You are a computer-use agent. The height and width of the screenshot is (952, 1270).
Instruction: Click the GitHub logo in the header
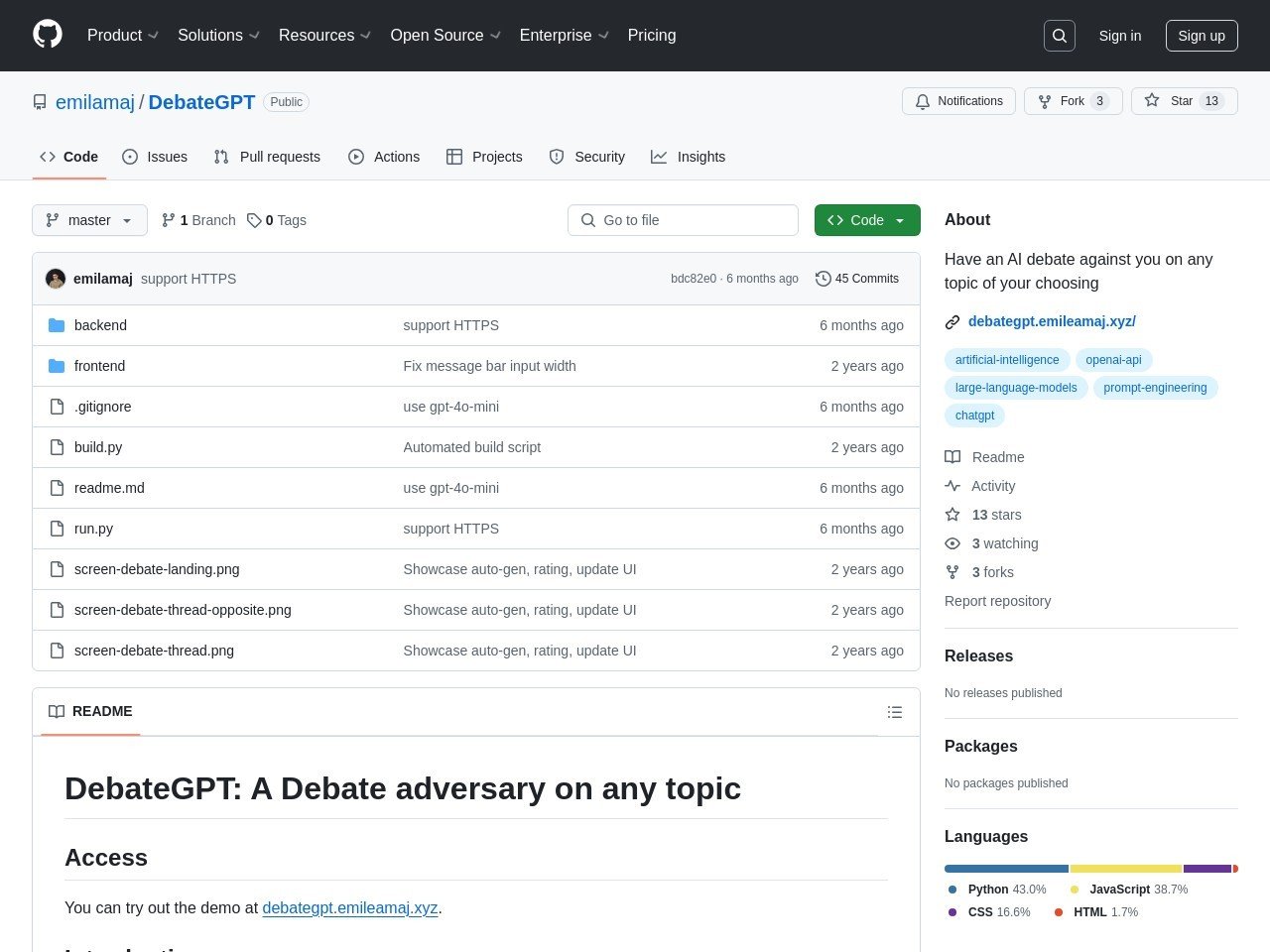pos(48,35)
